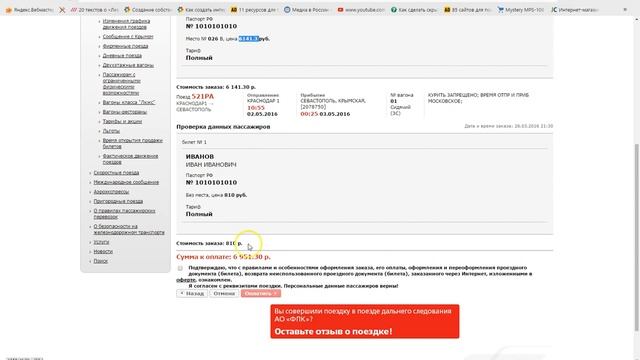The width and height of the screenshot is (640, 360).
Task: Switch to the '11 ресурсов для' tab
Action: pyautogui.click(x=255, y=9)
